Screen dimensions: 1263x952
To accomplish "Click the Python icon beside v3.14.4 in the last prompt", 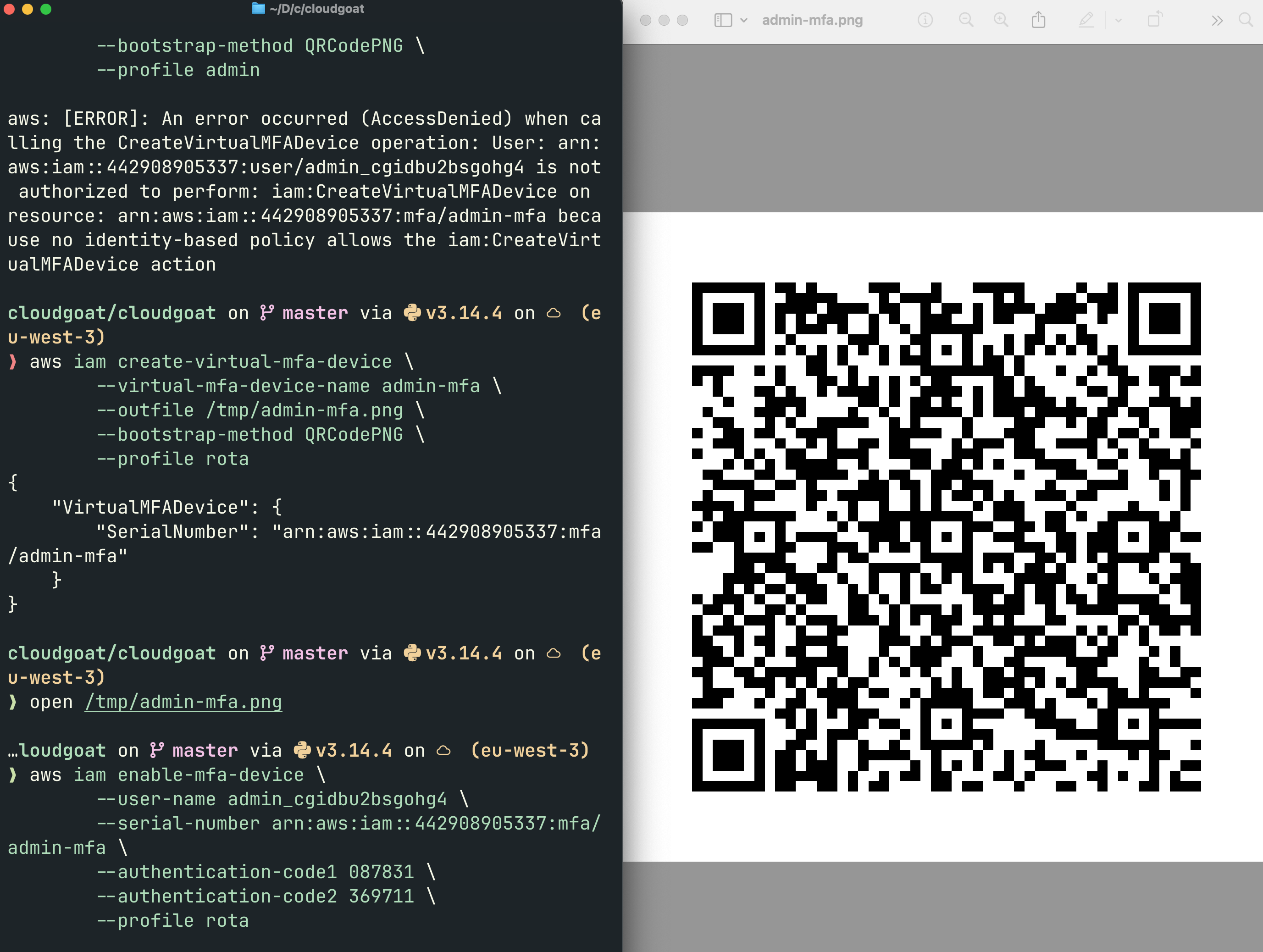I will tap(302, 750).
